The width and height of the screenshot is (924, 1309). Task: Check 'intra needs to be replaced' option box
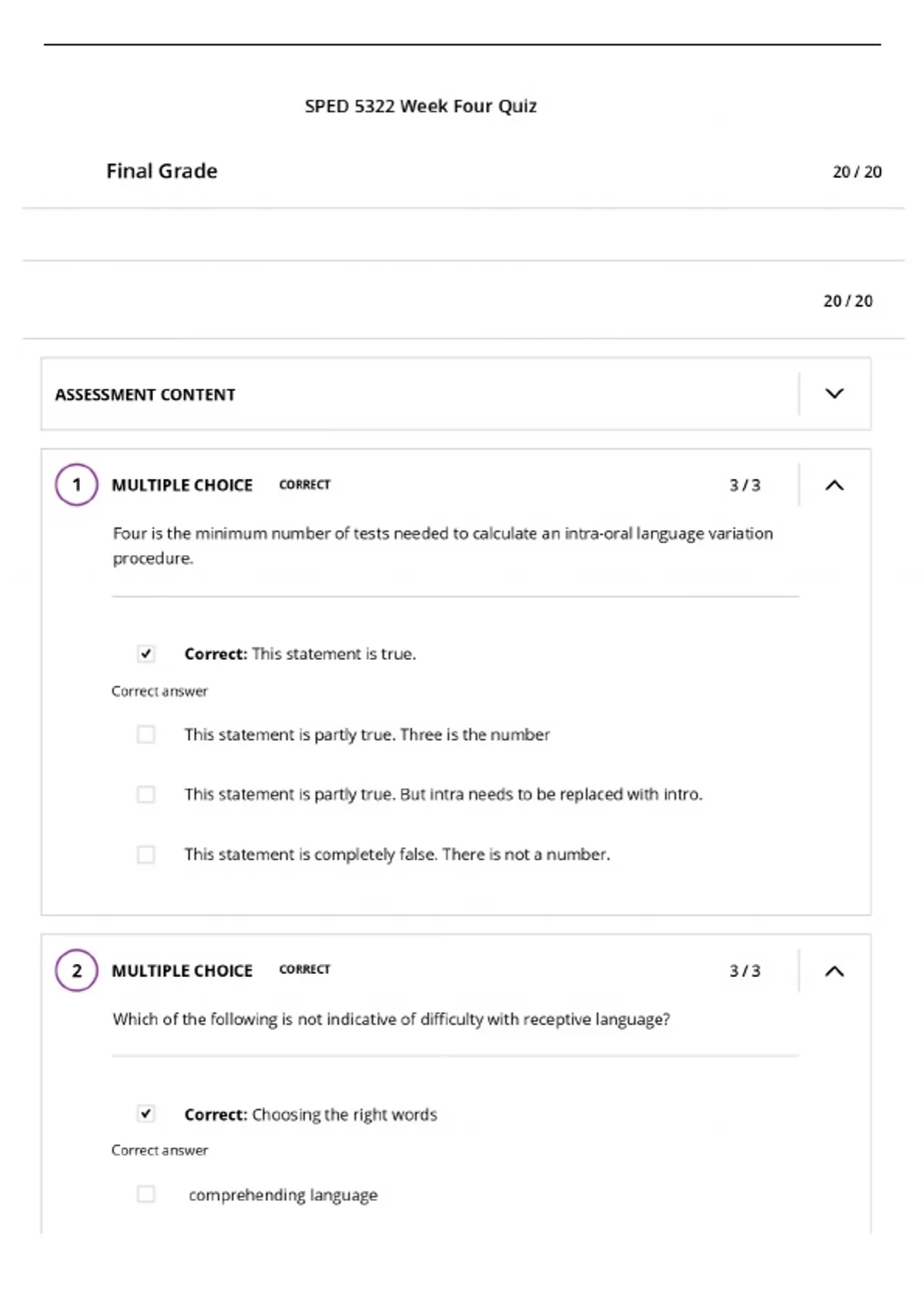(146, 794)
